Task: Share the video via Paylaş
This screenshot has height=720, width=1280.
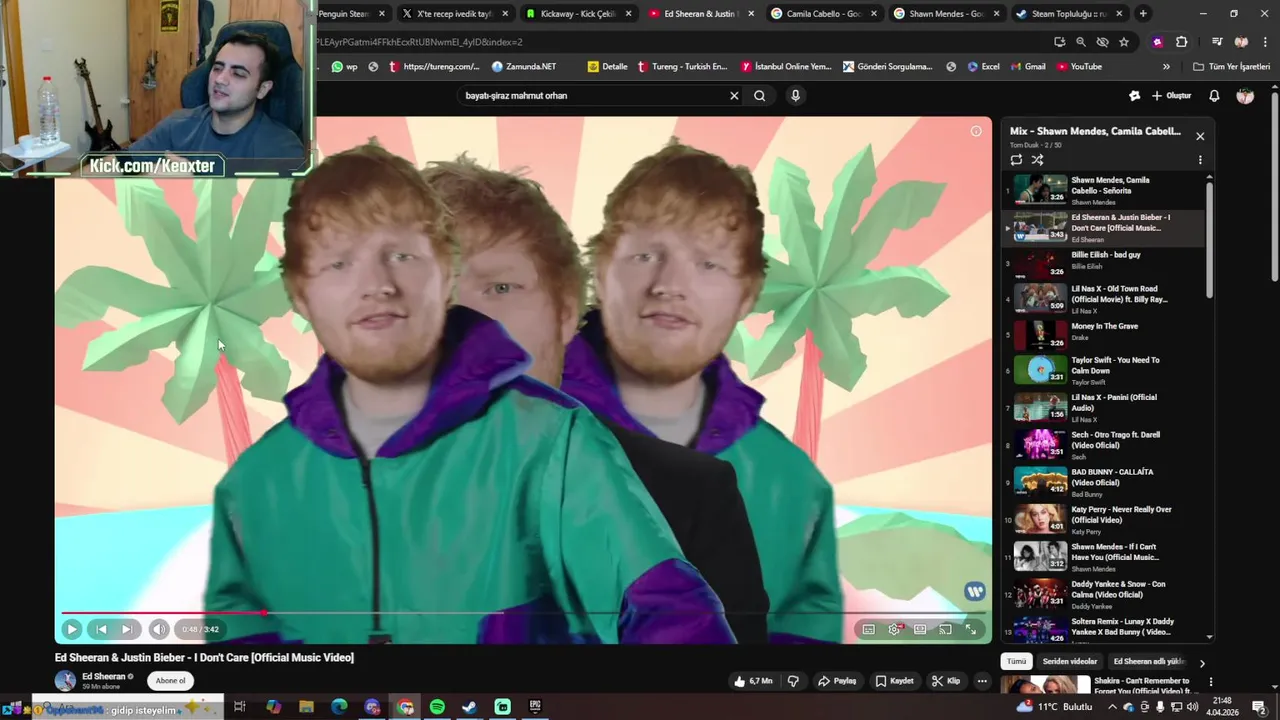Action: (x=837, y=681)
